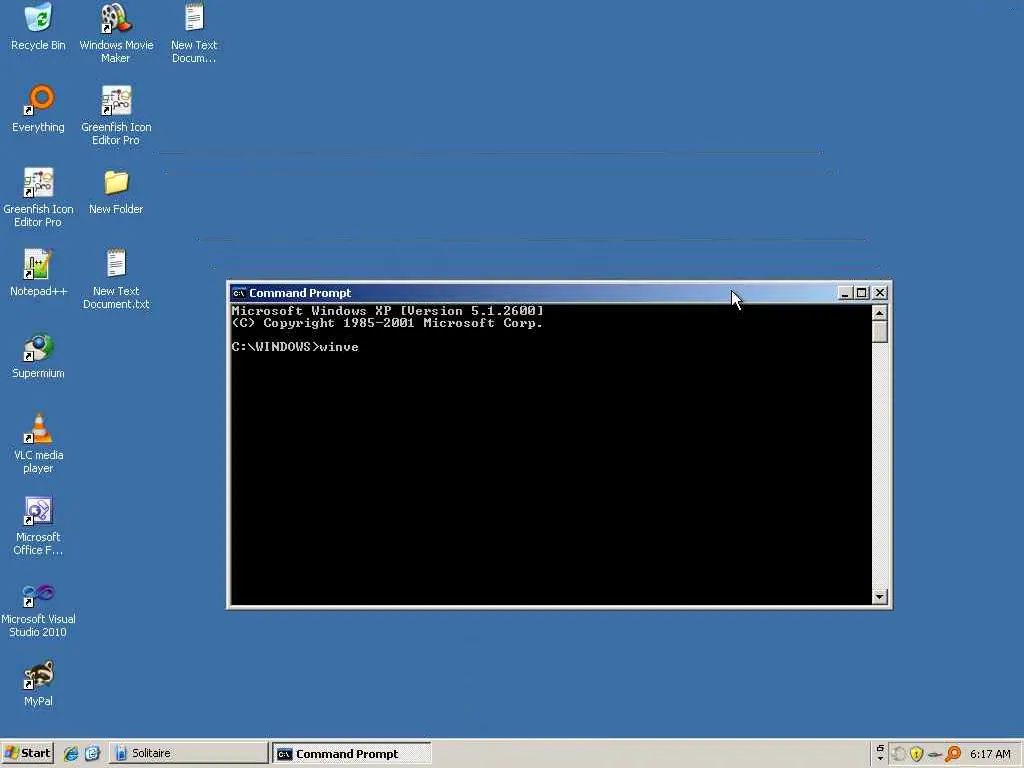
Task: Click the 6:17 AM system clock
Action: pyautogui.click(x=990, y=754)
